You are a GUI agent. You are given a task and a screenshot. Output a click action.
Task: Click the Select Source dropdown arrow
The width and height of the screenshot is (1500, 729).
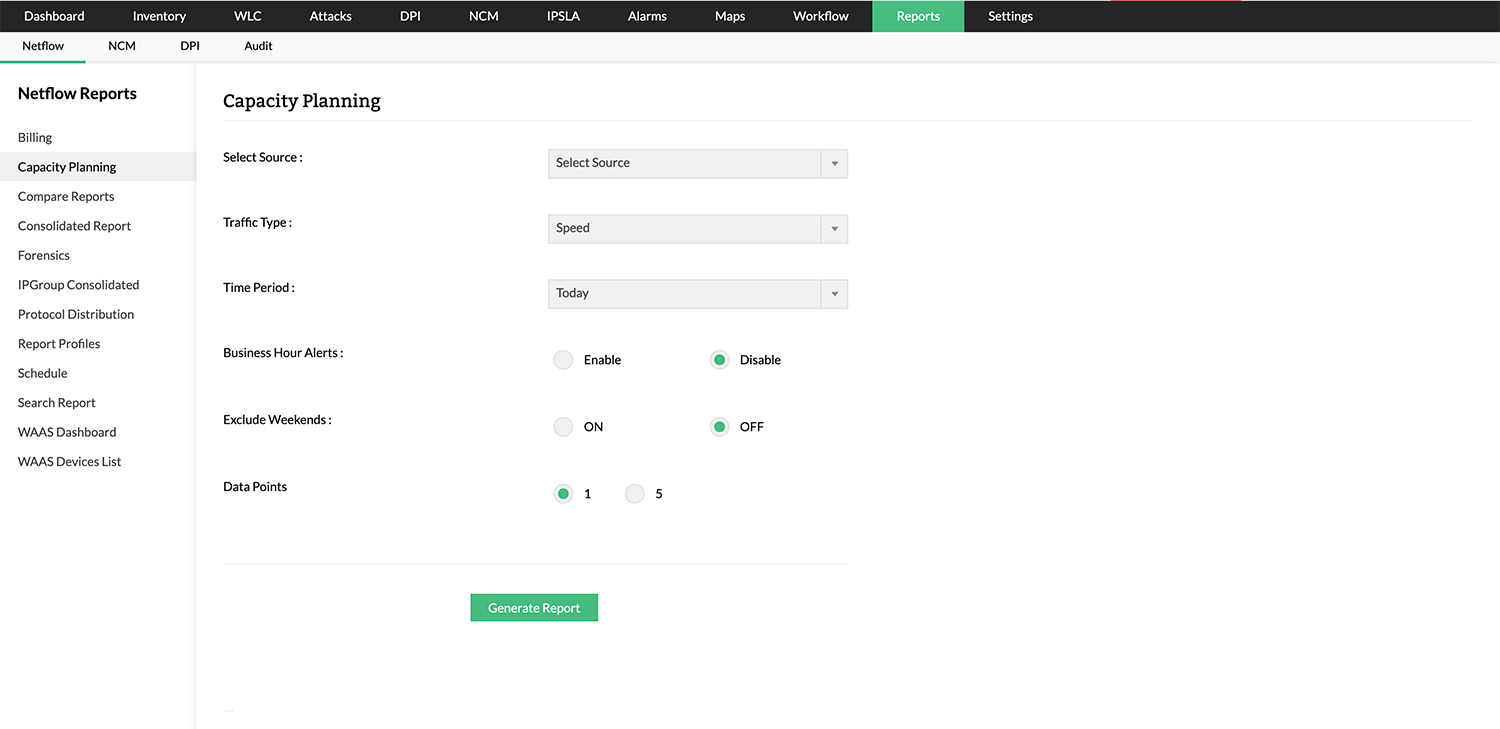click(835, 163)
